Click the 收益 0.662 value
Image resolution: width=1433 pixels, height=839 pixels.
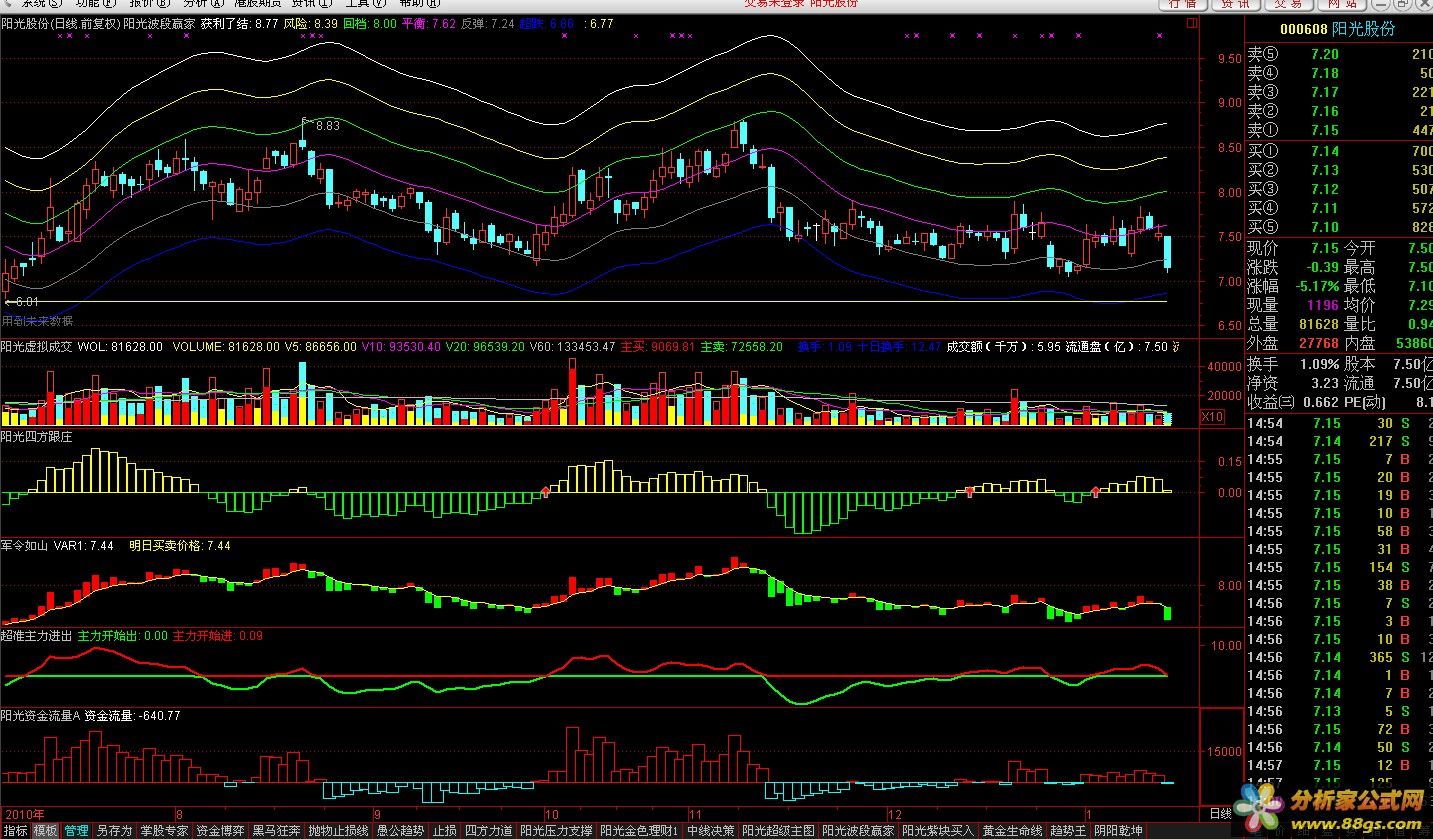click(1319, 402)
